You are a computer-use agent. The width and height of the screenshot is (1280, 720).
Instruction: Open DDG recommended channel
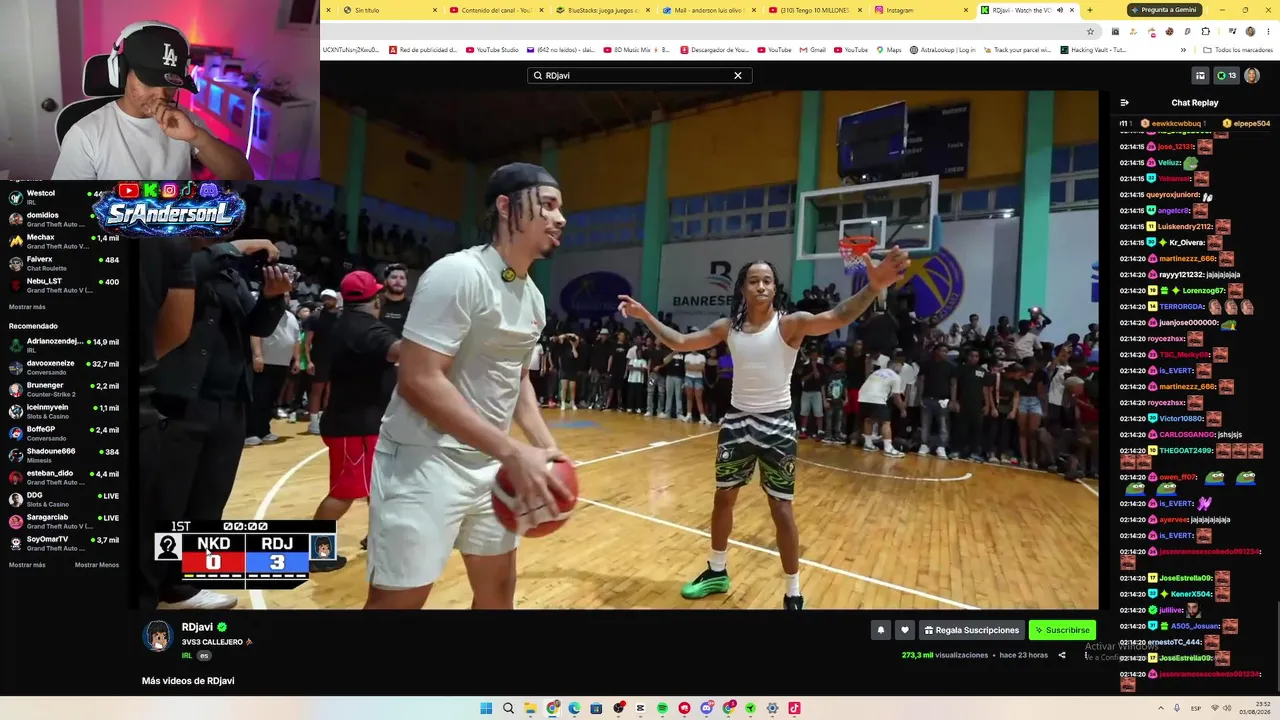pyautogui.click(x=64, y=499)
